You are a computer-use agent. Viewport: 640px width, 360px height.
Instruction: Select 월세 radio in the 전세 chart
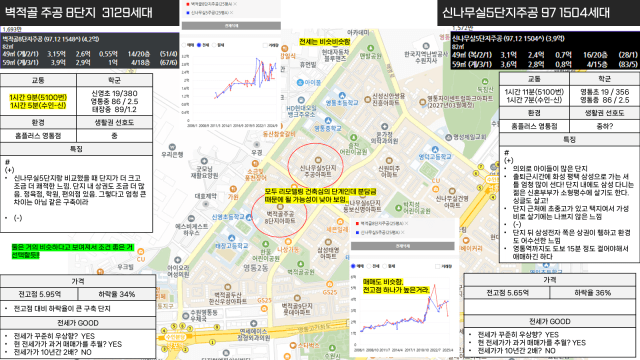click(214, 45)
